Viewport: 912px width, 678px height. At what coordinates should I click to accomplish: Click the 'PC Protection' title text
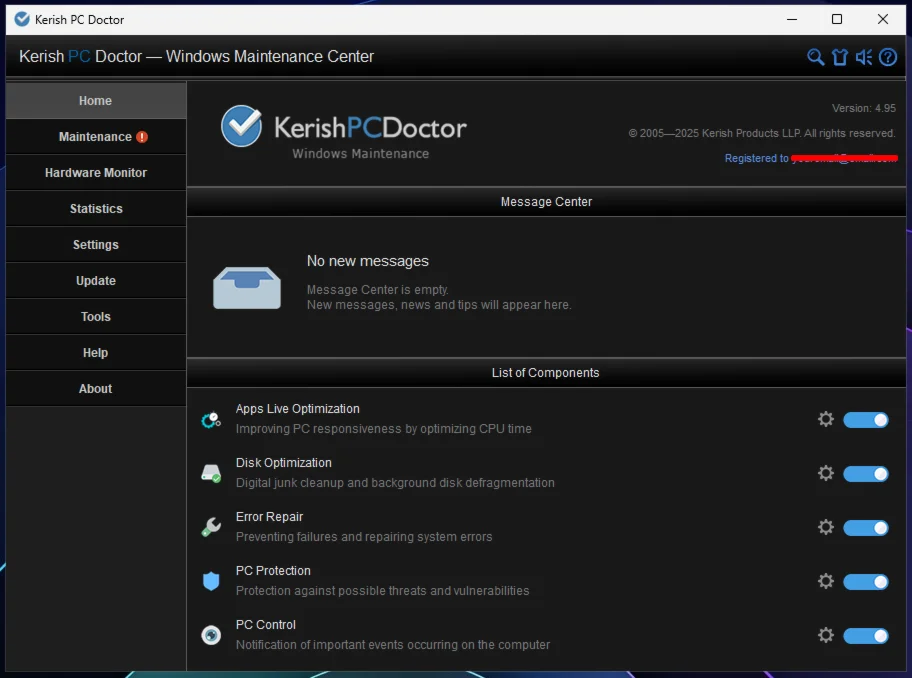point(273,571)
